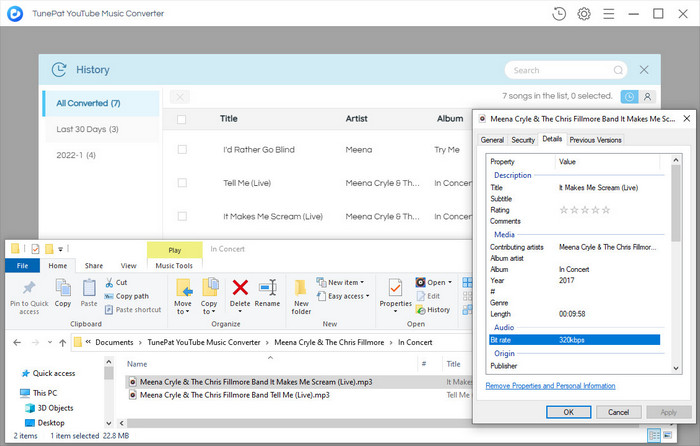Image resolution: width=700 pixels, height=446 pixels.
Task: Select Quick access in Explorer navigation pane
Action: [49, 373]
